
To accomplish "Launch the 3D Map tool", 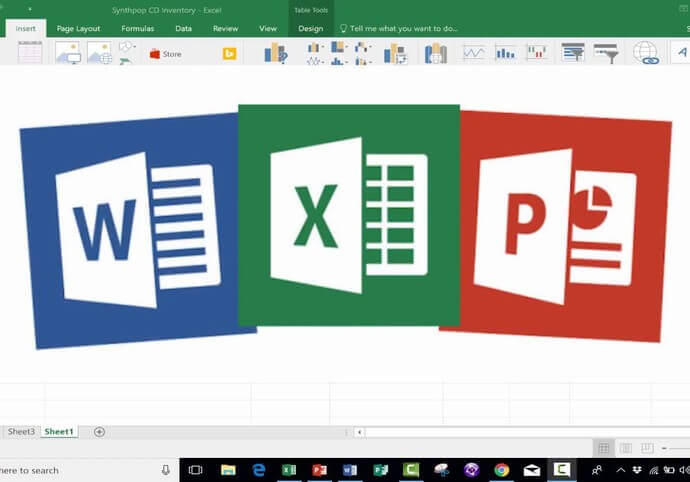I will pos(436,53).
